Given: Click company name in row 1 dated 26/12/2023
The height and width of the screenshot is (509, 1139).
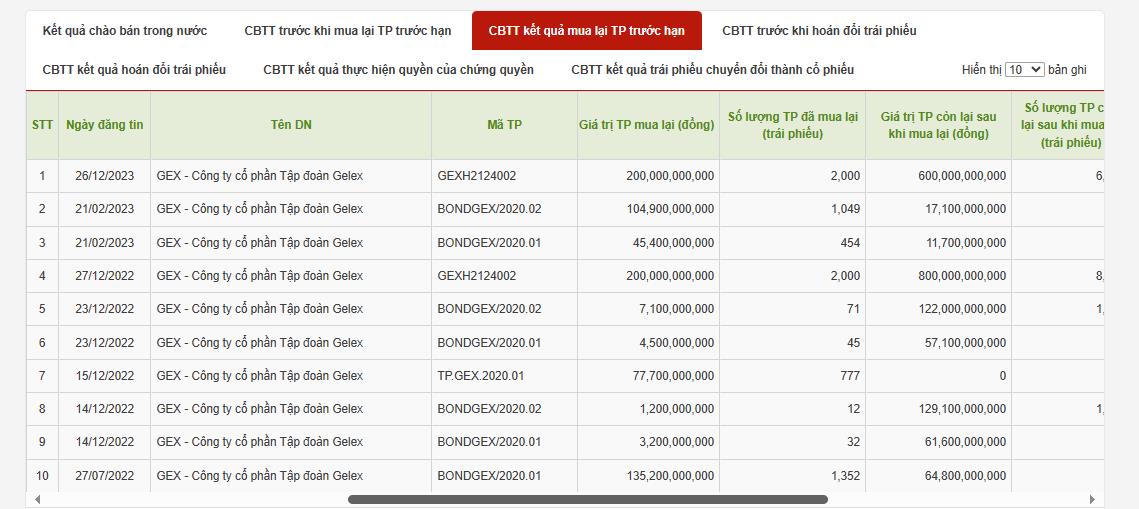Looking at the screenshot, I should click(259, 176).
